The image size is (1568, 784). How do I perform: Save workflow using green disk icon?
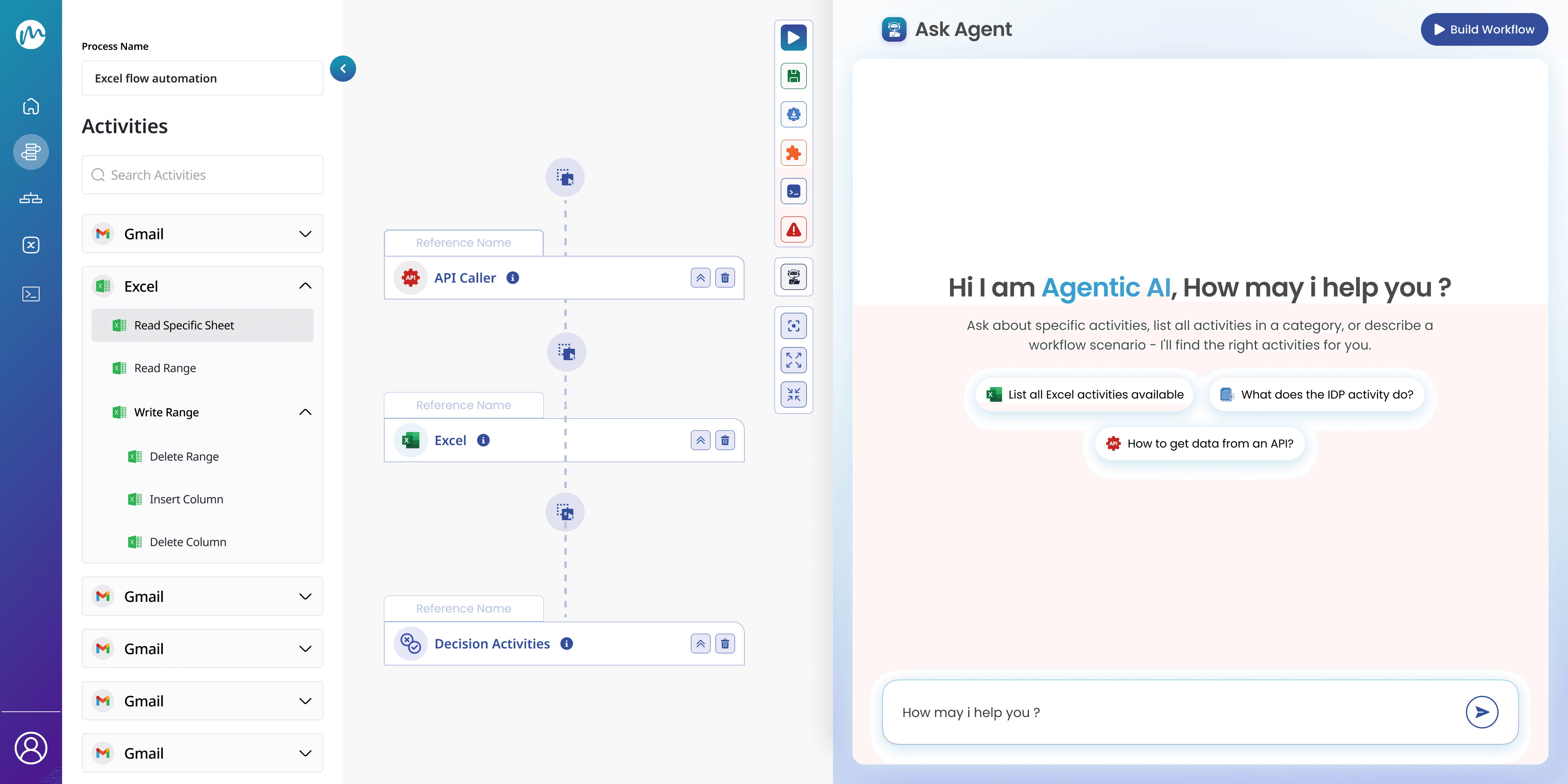pyautogui.click(x=794, y=76)
